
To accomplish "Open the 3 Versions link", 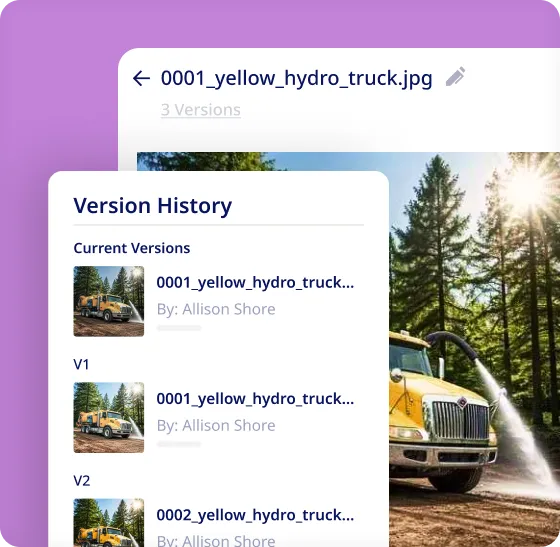I will tap(201, 110).
